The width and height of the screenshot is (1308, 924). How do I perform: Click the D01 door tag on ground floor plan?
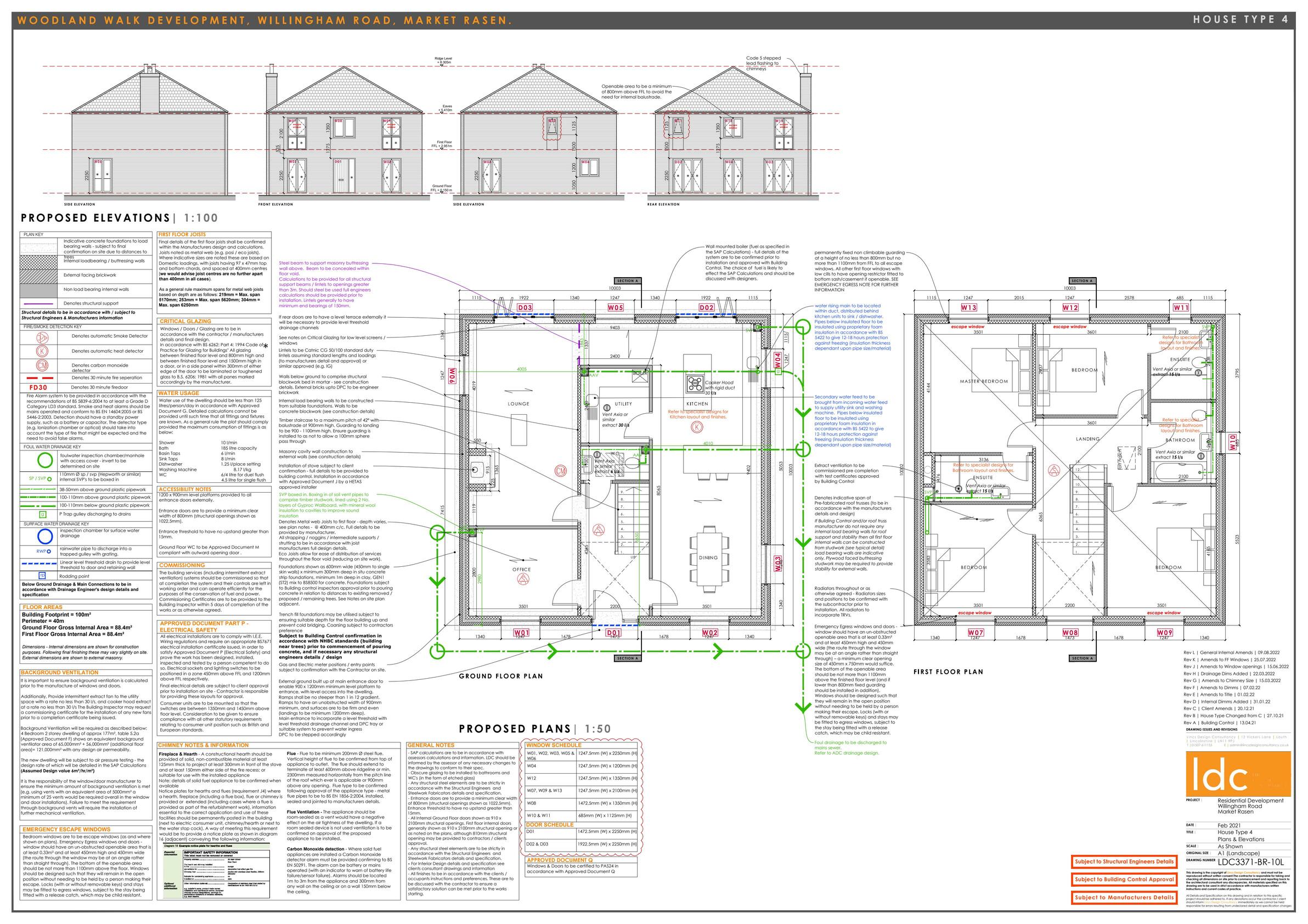(x=613, y=632)
